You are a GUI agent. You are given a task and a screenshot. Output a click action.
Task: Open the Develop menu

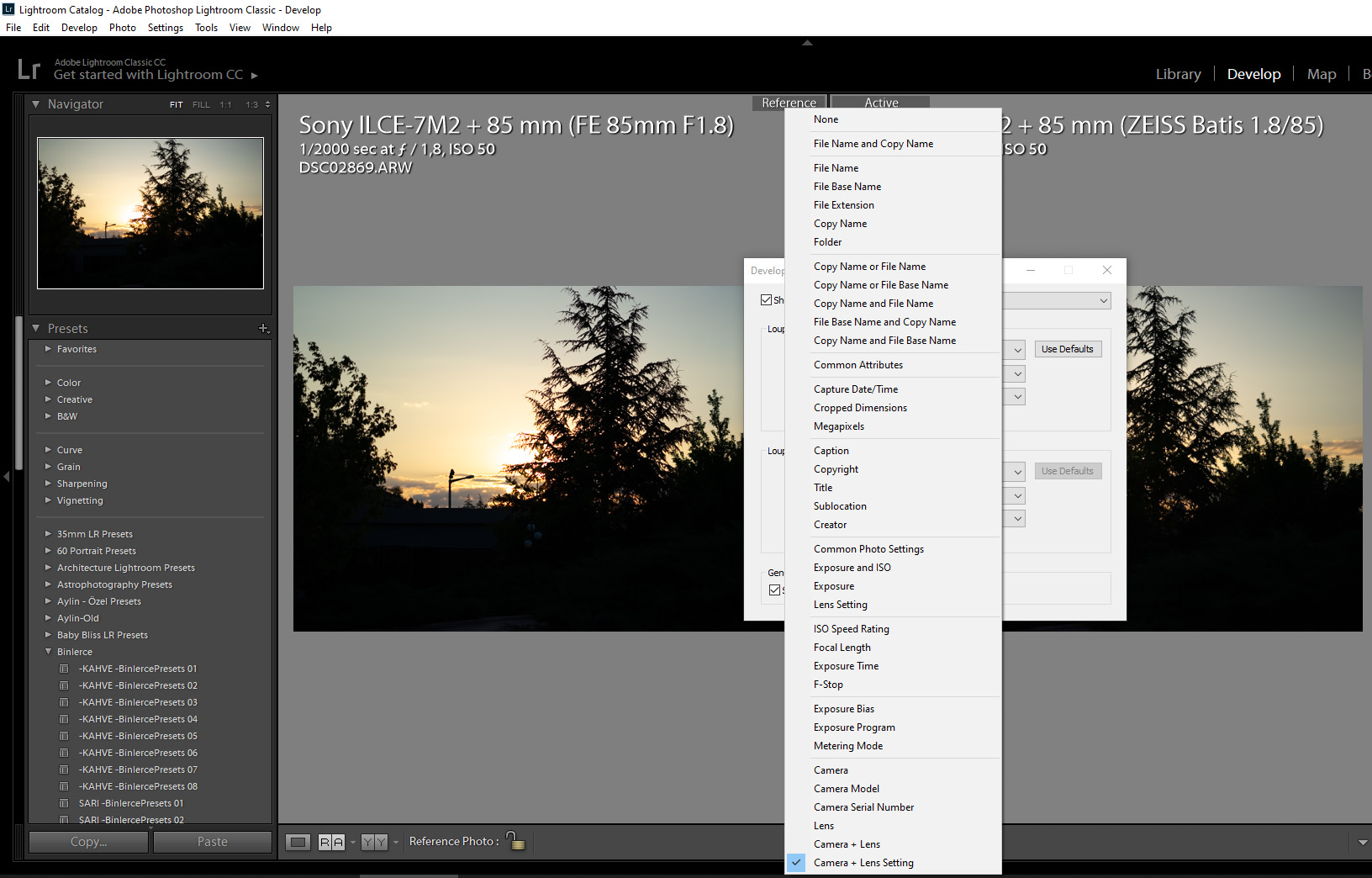point(79,28)
